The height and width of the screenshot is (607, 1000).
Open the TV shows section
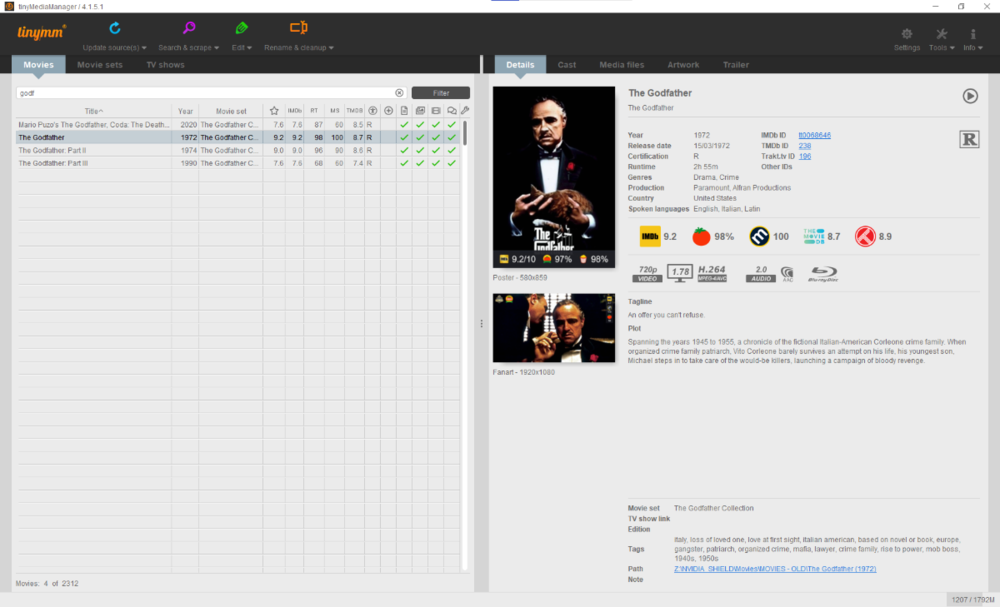[x=165, y=64]
